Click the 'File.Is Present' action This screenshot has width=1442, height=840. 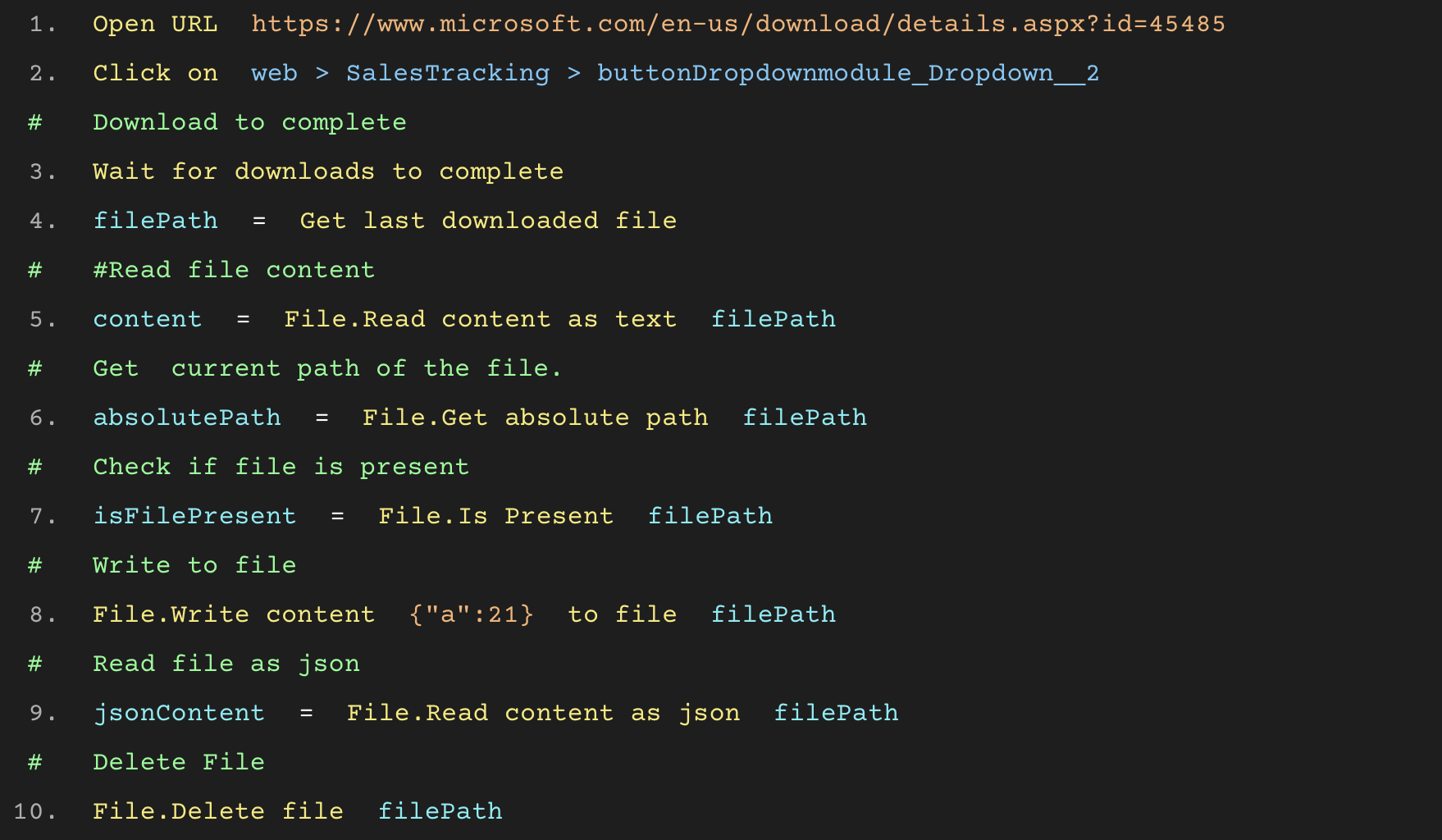495,516
